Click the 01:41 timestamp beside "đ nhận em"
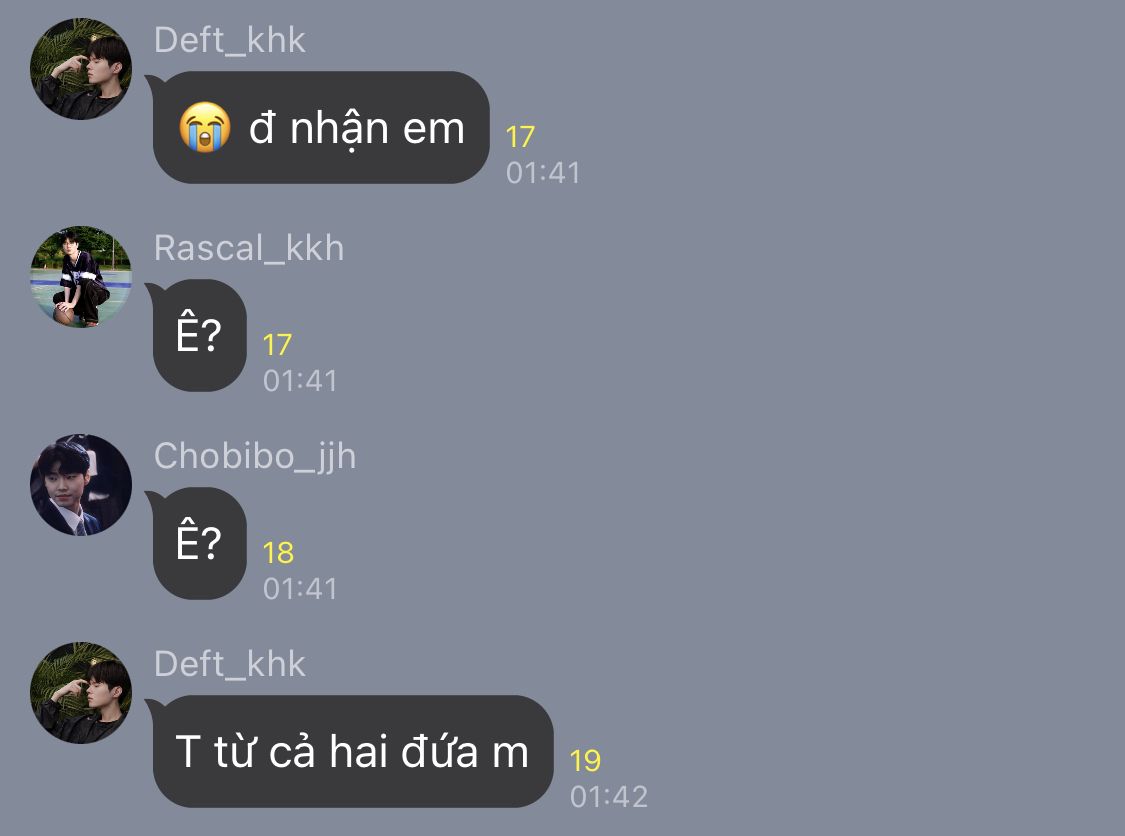The width and height of the screenshot is (1125, 836). [x=543, y=173]
